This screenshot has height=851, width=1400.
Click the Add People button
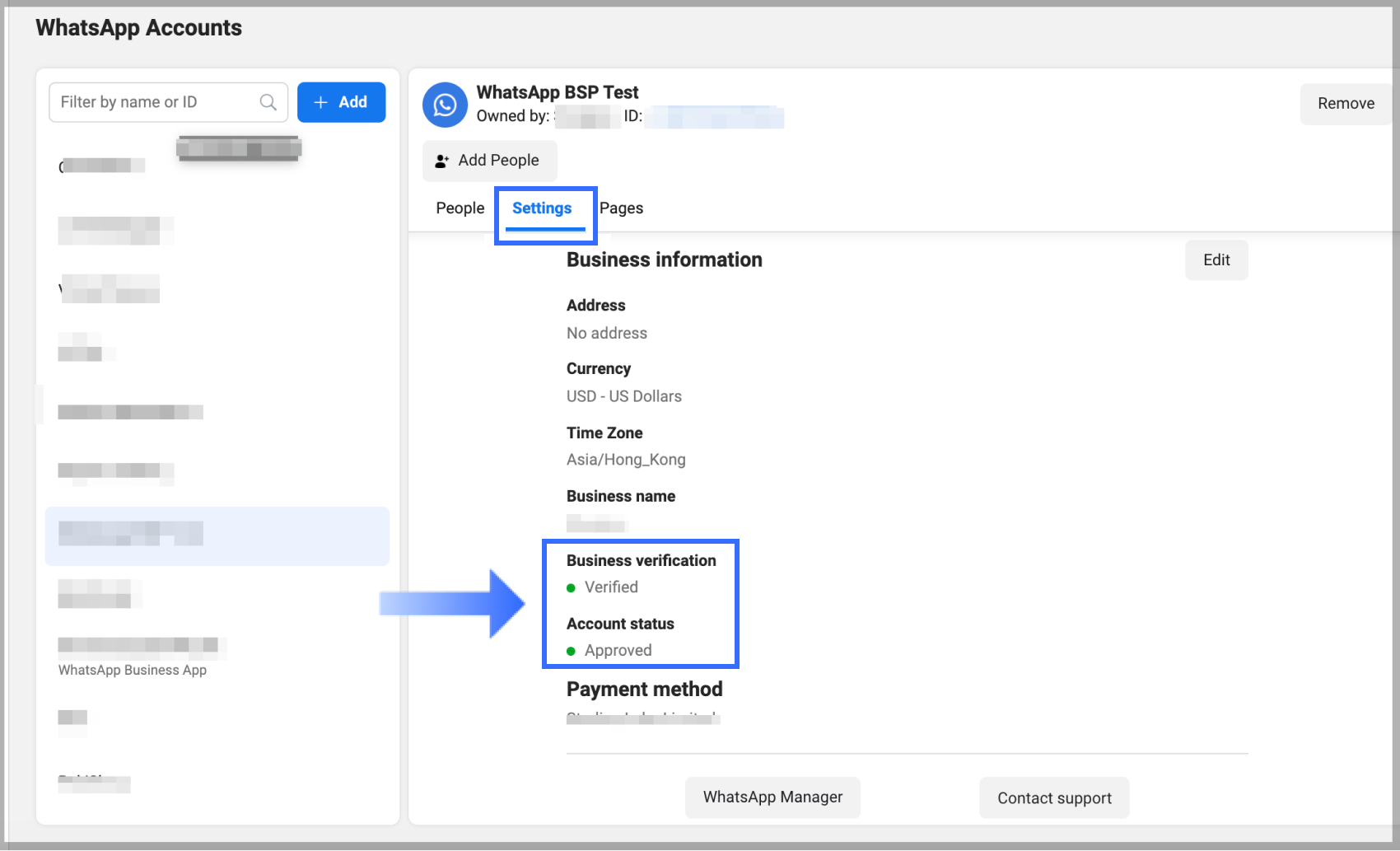click(489, 161)
